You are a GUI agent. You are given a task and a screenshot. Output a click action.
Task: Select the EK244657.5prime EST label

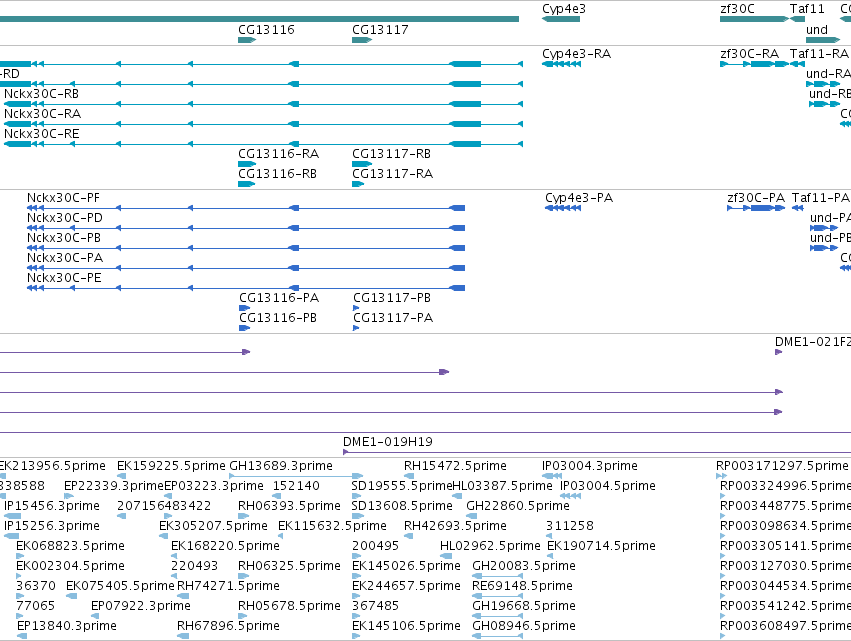(x=406, y=586)
